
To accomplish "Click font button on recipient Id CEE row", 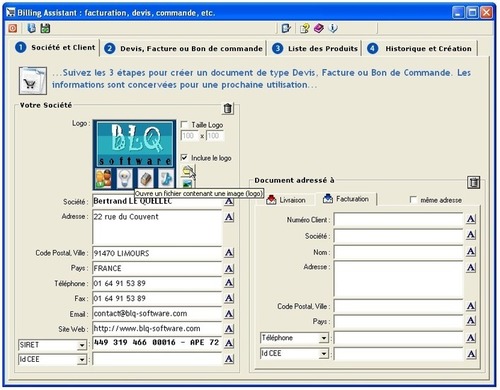I will tap(471, 354).
